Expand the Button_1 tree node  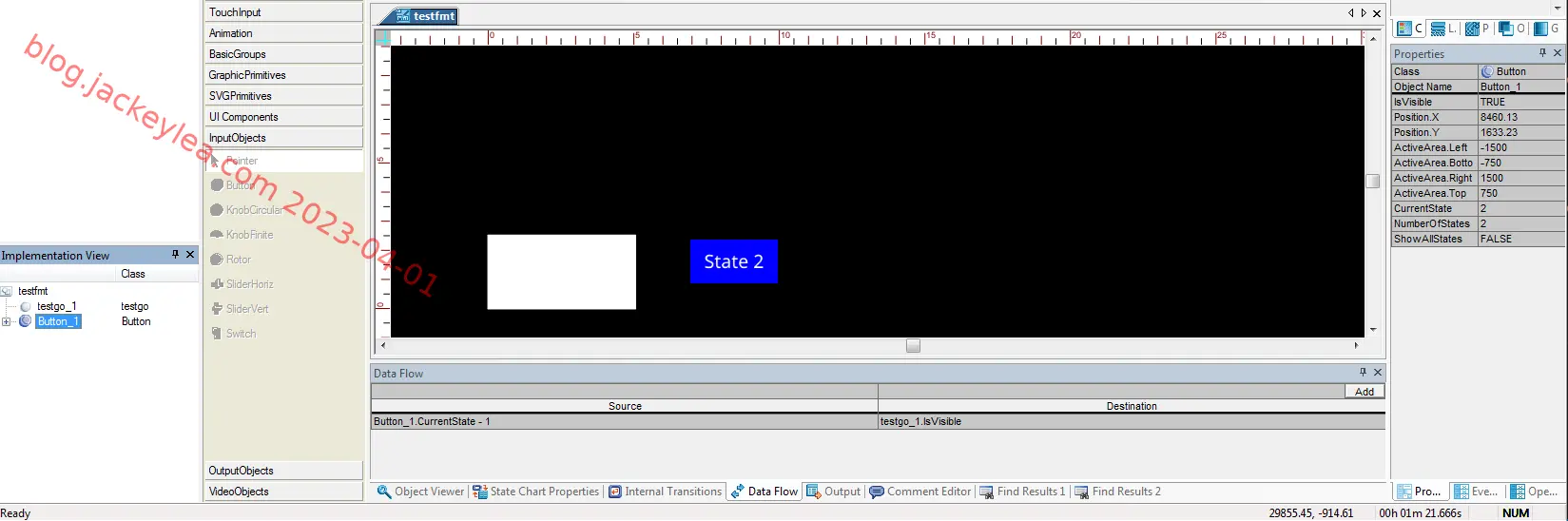7,321
